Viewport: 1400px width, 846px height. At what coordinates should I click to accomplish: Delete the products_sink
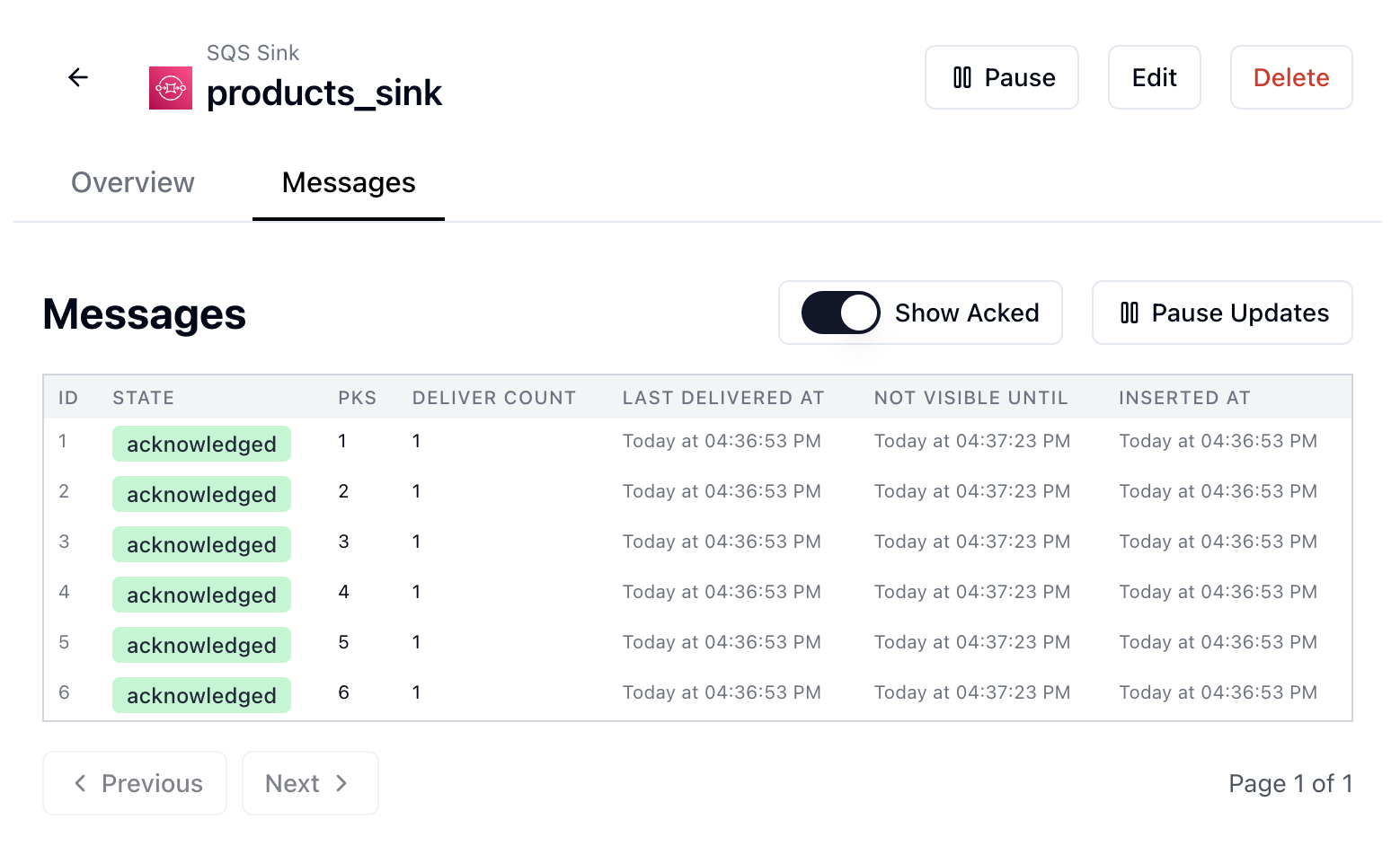[1291, 77]
